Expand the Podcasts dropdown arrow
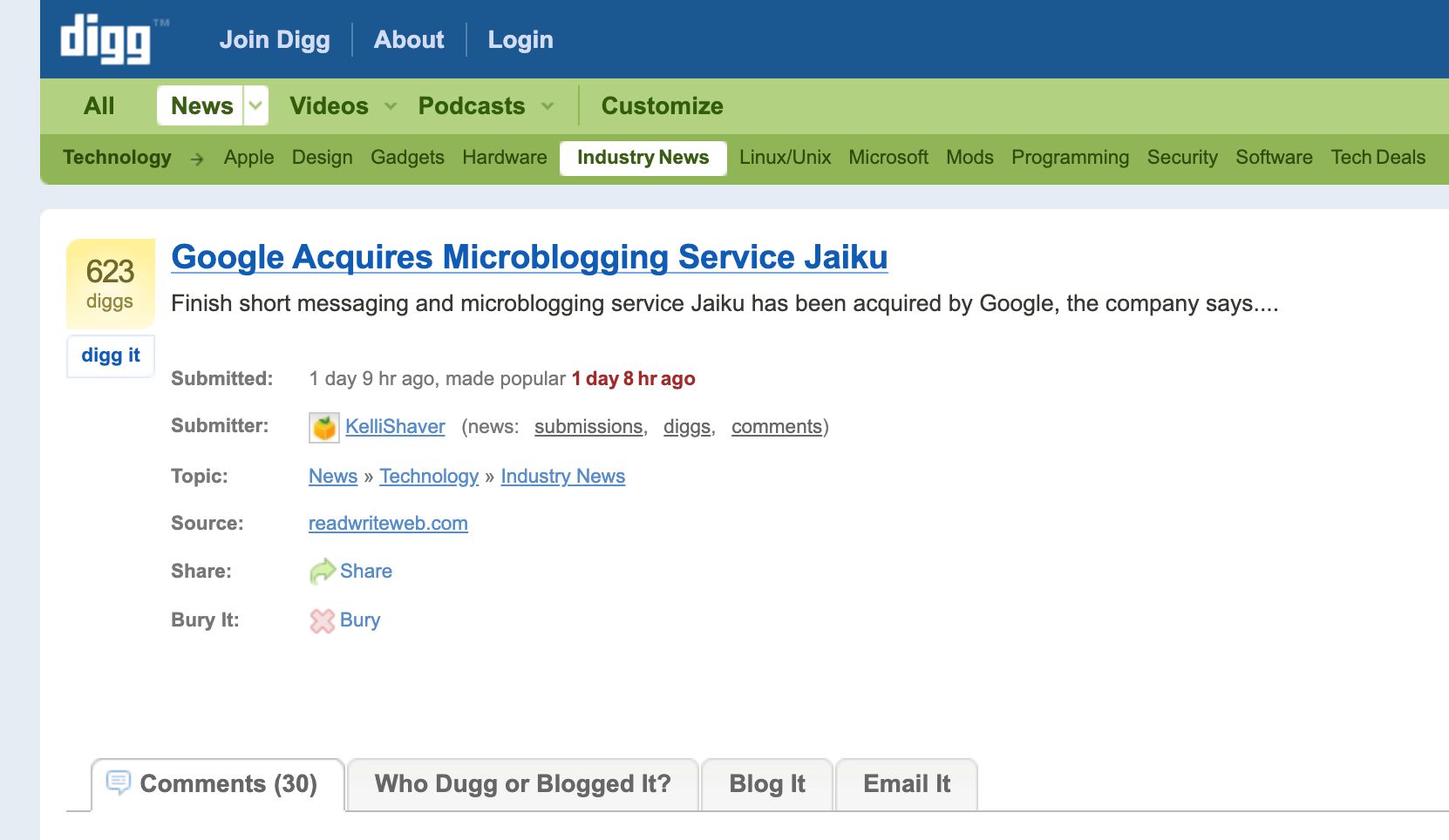Image resolution: width=1449 pixels, height=840 pixels. pos(548,106)
